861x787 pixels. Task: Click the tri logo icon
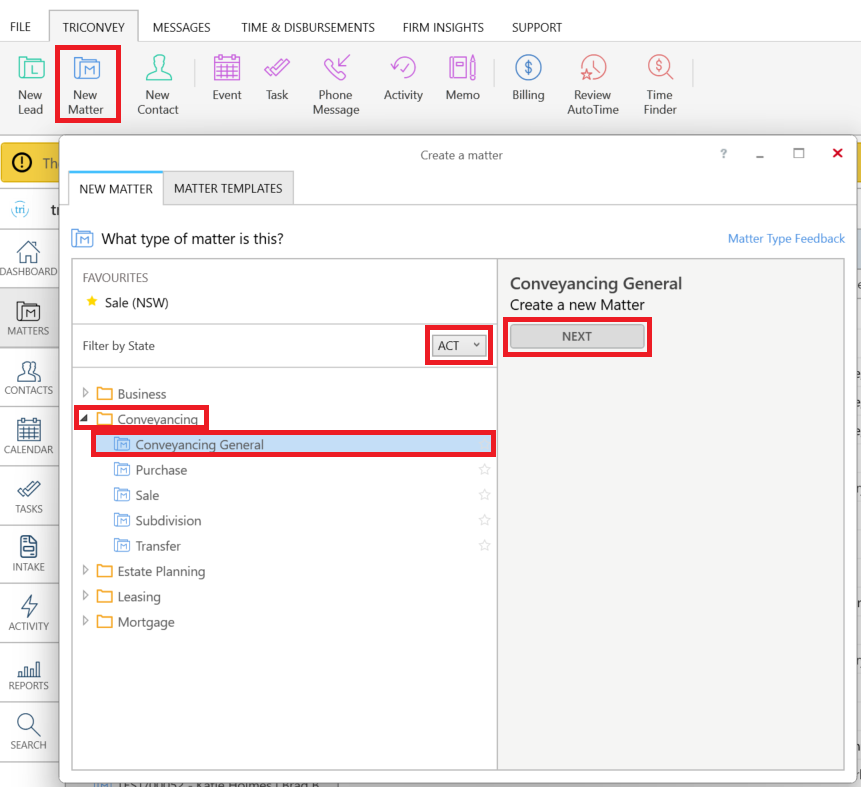[20, 209]
